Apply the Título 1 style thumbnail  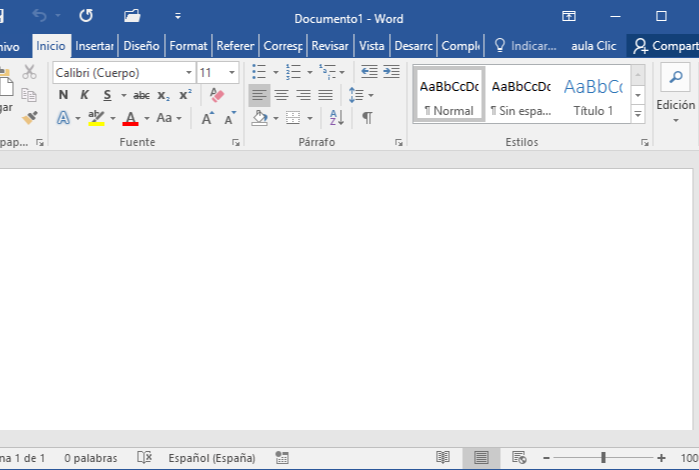593,96
